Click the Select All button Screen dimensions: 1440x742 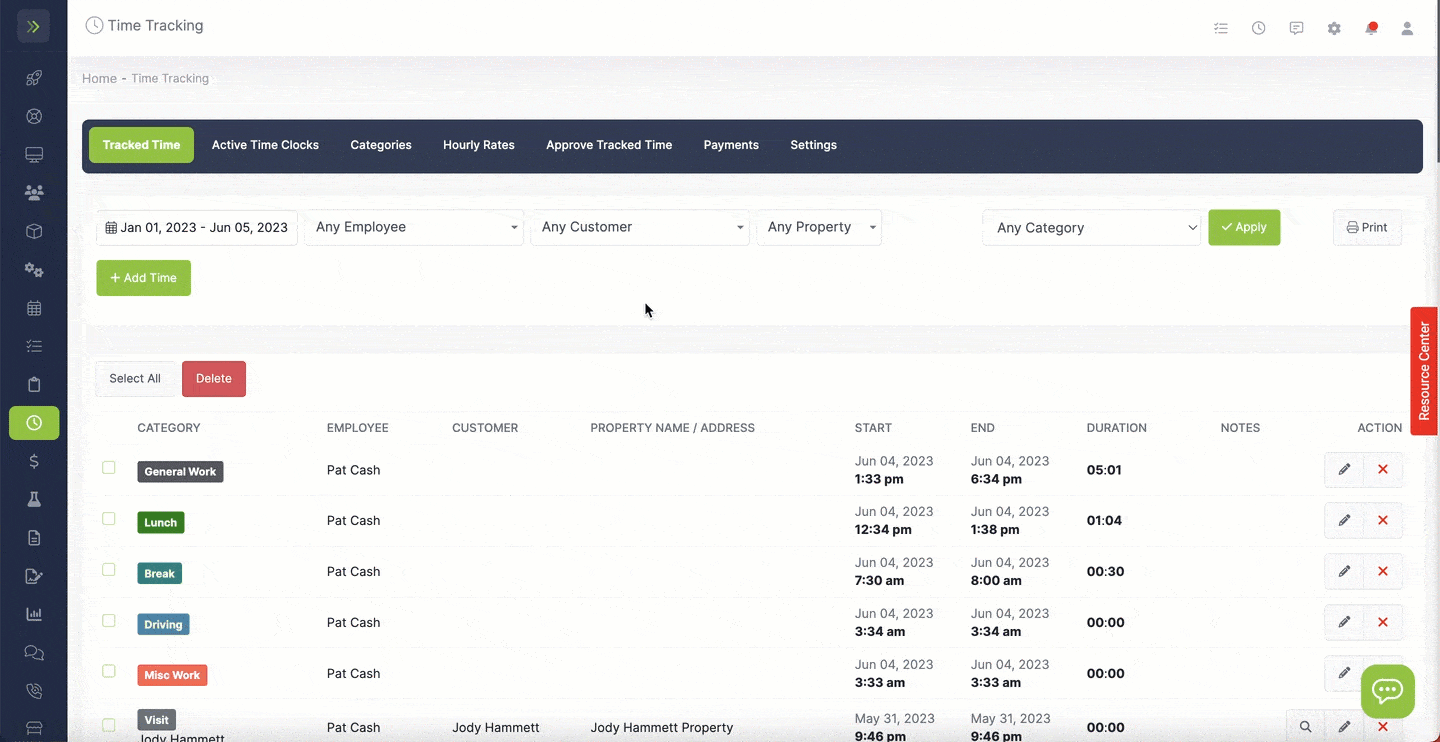click(135, 379)
